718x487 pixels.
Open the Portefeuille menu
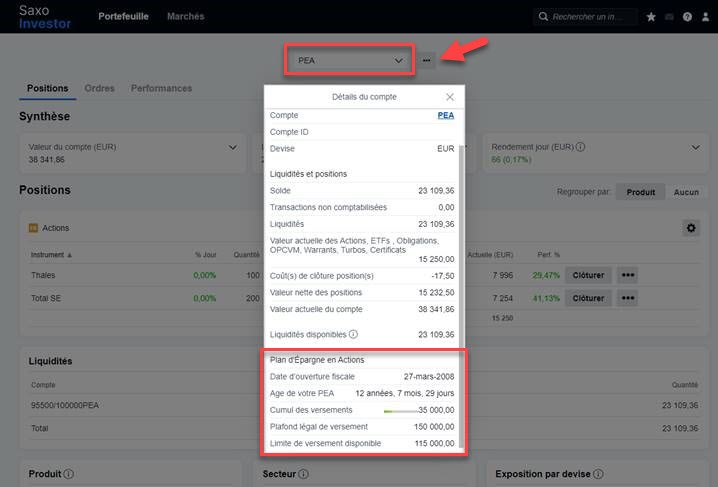click(123, 16)
